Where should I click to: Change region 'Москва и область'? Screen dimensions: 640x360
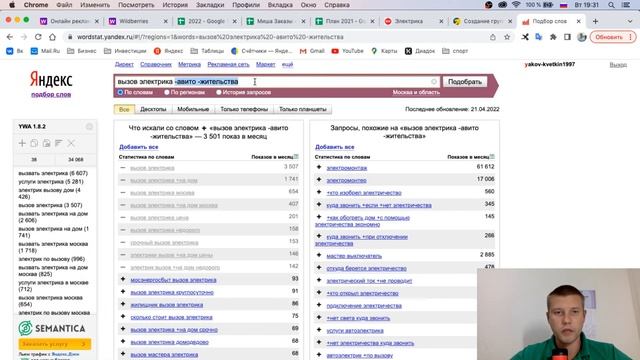[416, 92]
